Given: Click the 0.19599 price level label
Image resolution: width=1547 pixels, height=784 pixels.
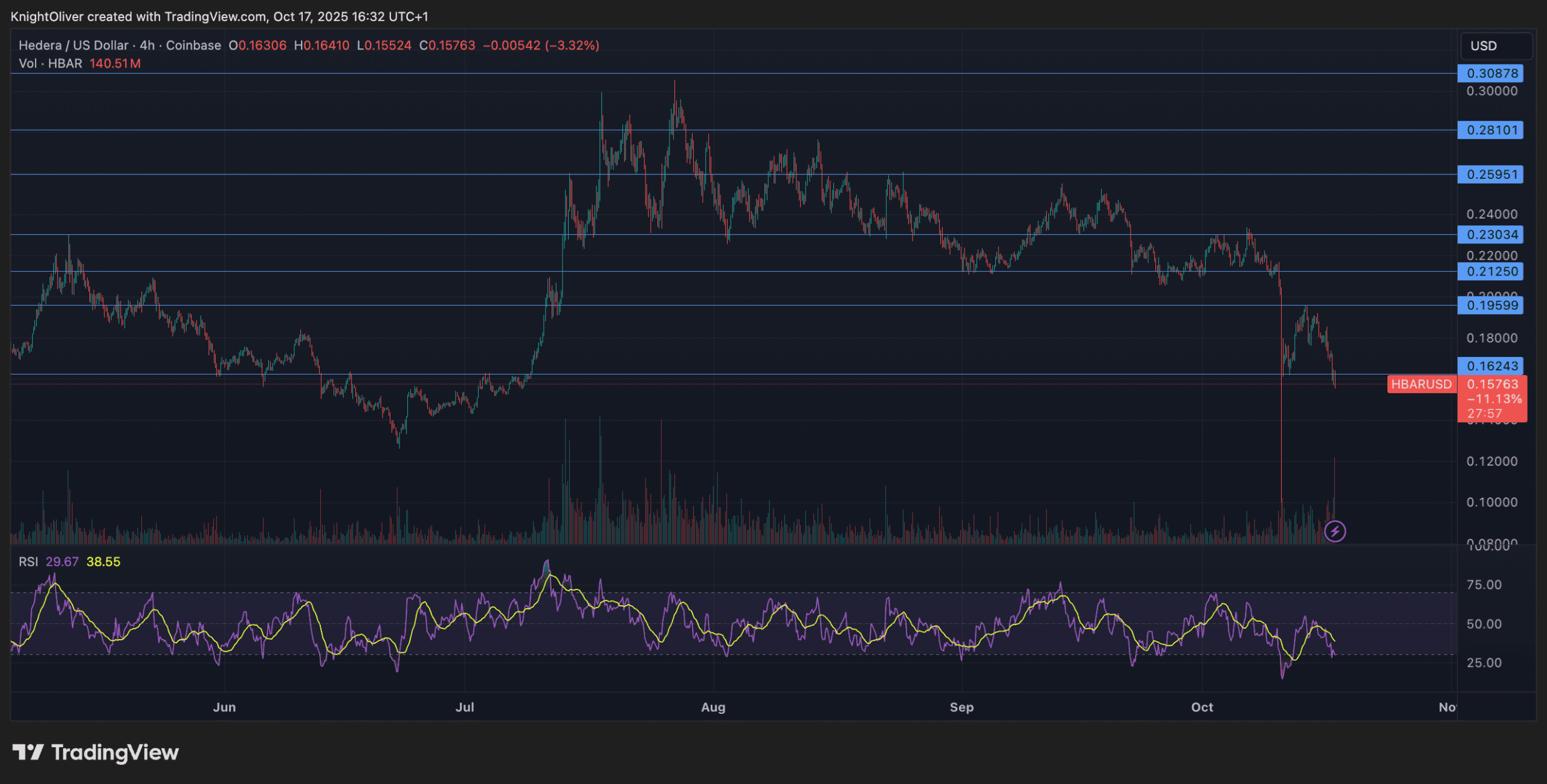Looking at the screenshot, I should tap(1490, 305).
